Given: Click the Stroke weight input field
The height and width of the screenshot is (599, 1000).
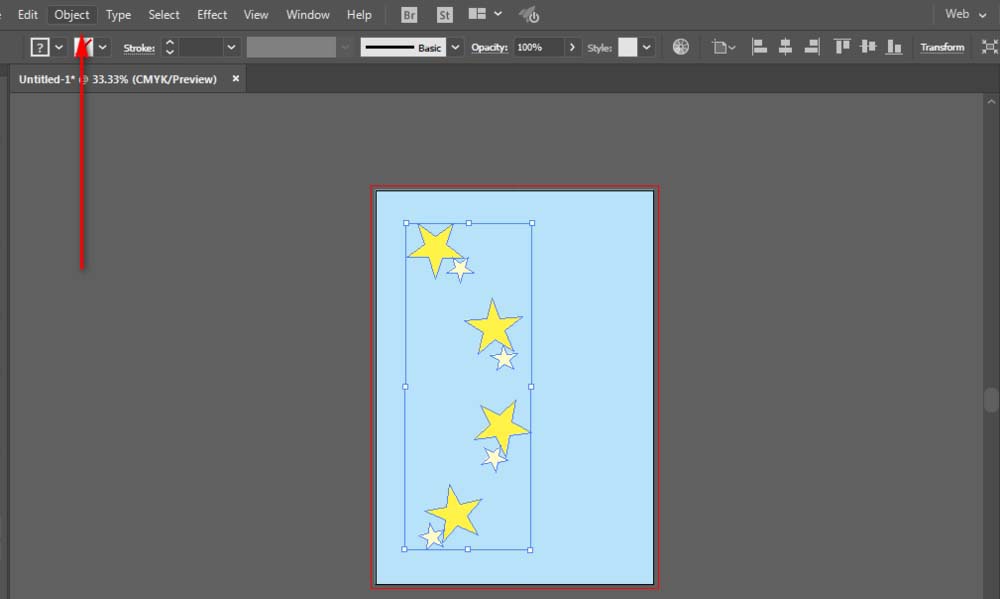Looking at the screenshot, I should tap(201, 47).
